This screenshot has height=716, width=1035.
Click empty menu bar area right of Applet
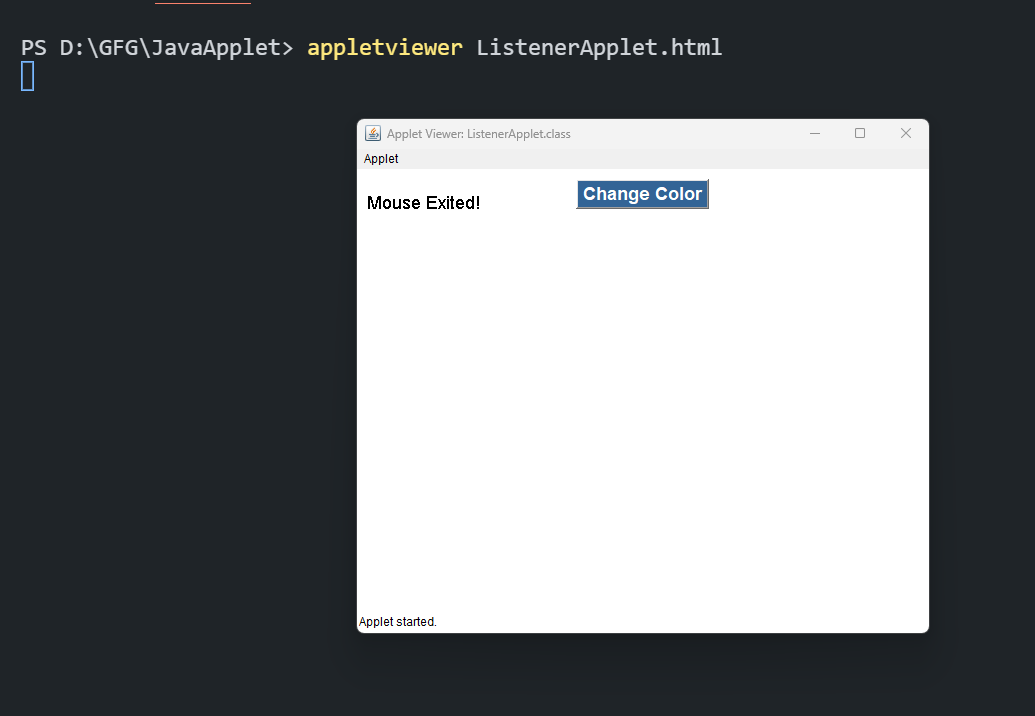pyautogui.click(x=660, y=158)
